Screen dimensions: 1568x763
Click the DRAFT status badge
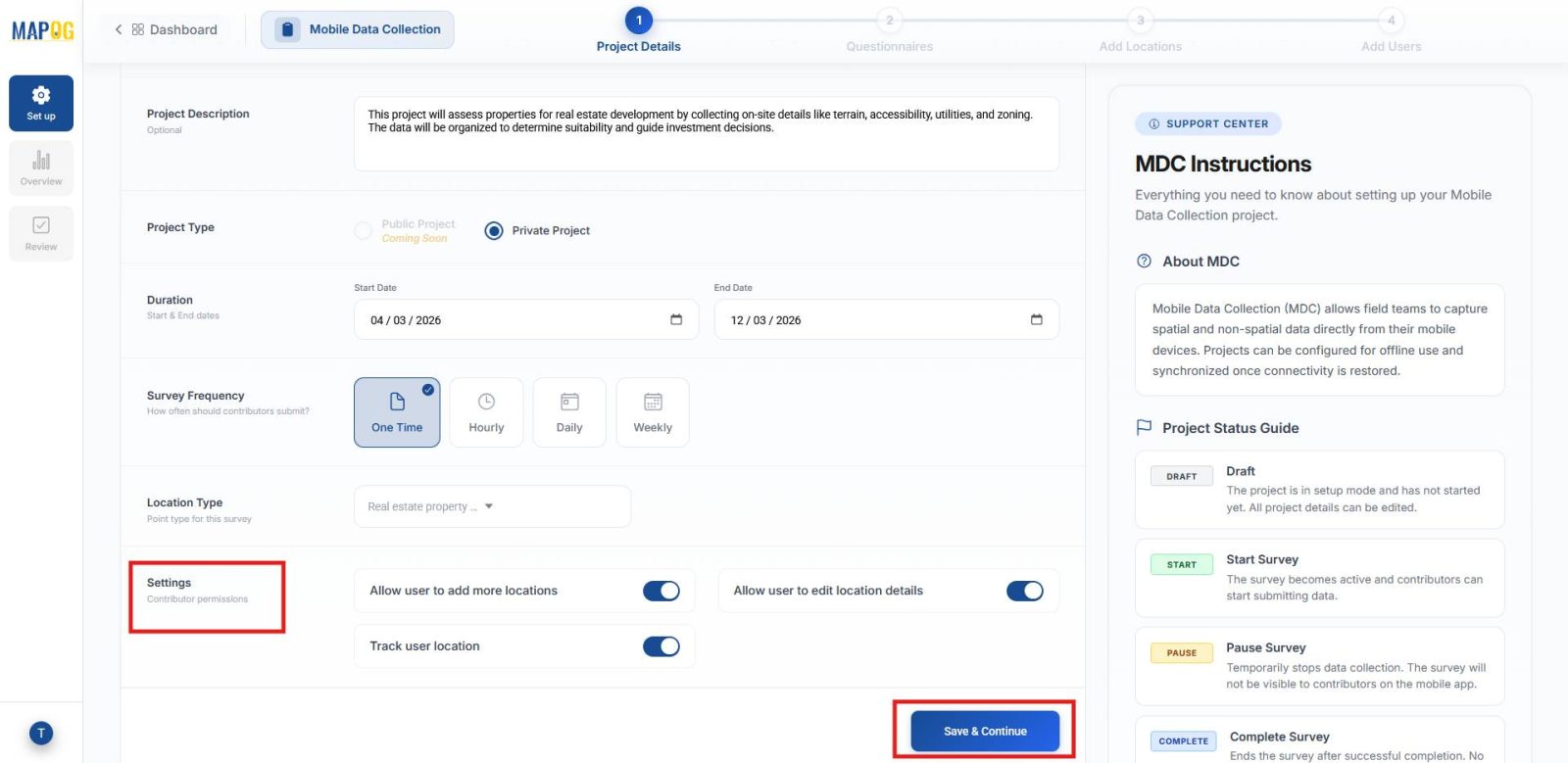click(x=1182, y=476)
